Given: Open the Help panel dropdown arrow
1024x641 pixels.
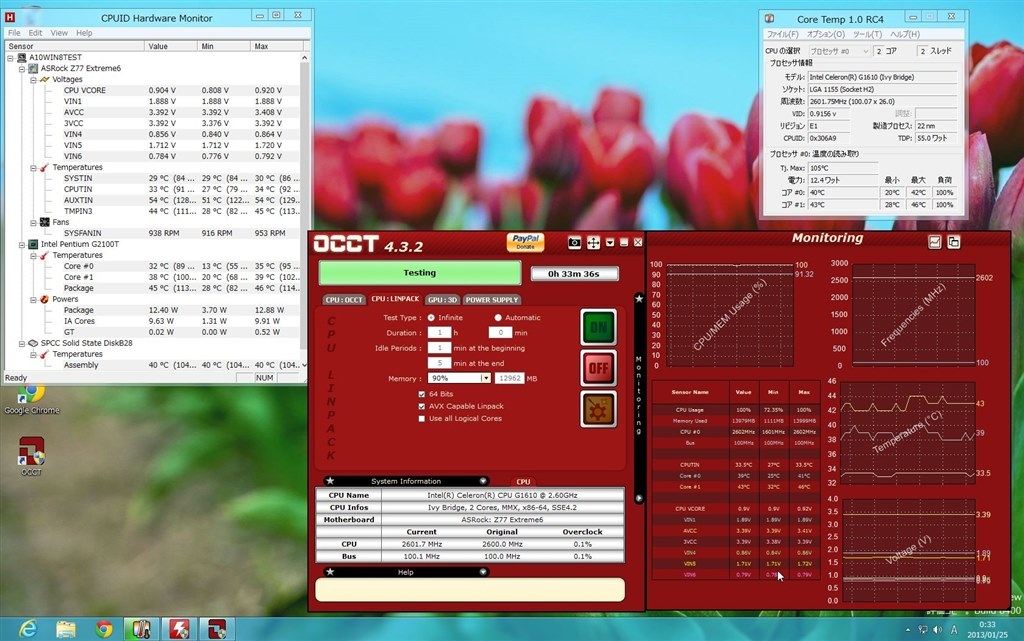Looking at the screenshot, I should point(483,572).
